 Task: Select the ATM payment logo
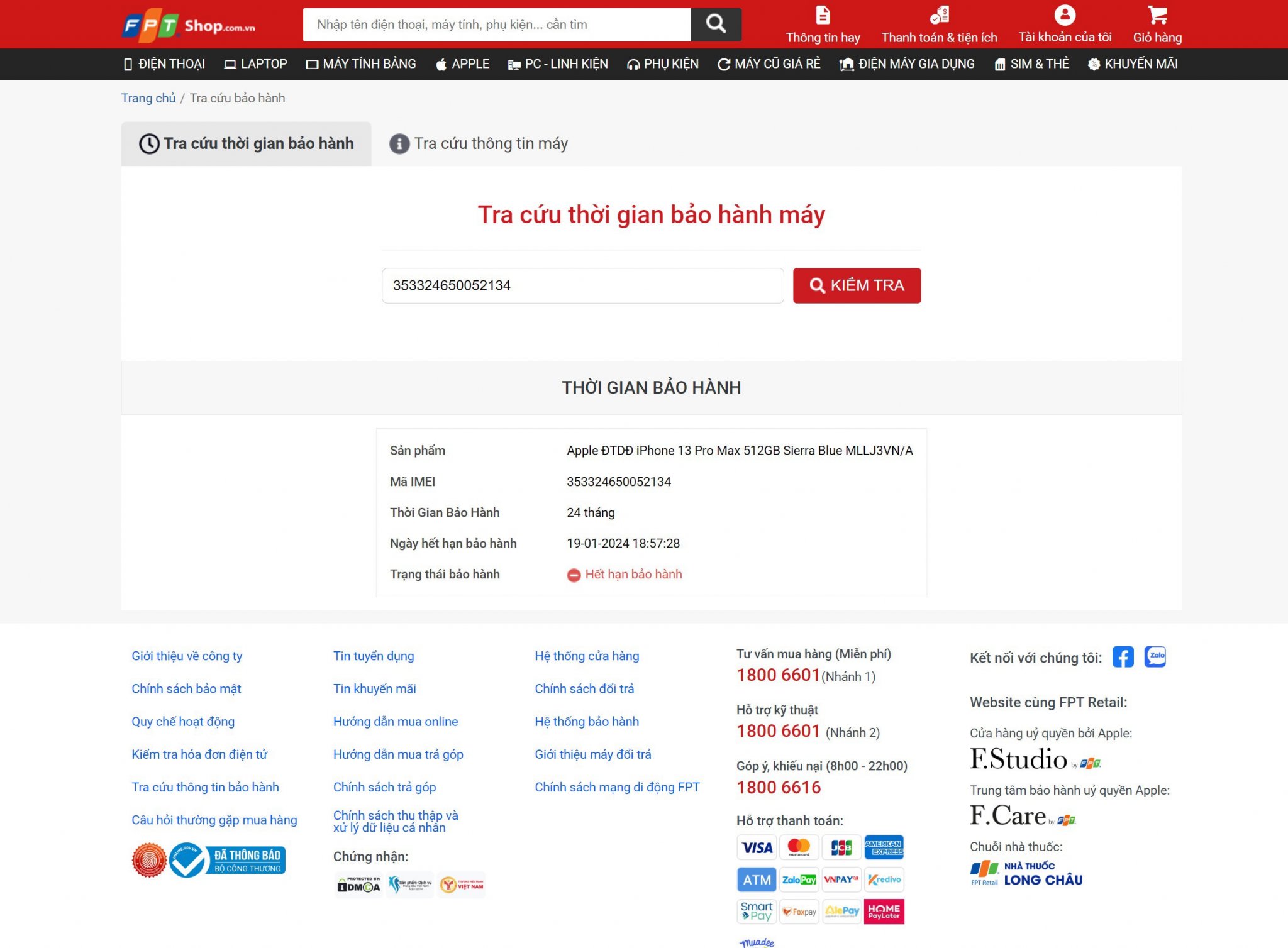click(x=757, y=879)
